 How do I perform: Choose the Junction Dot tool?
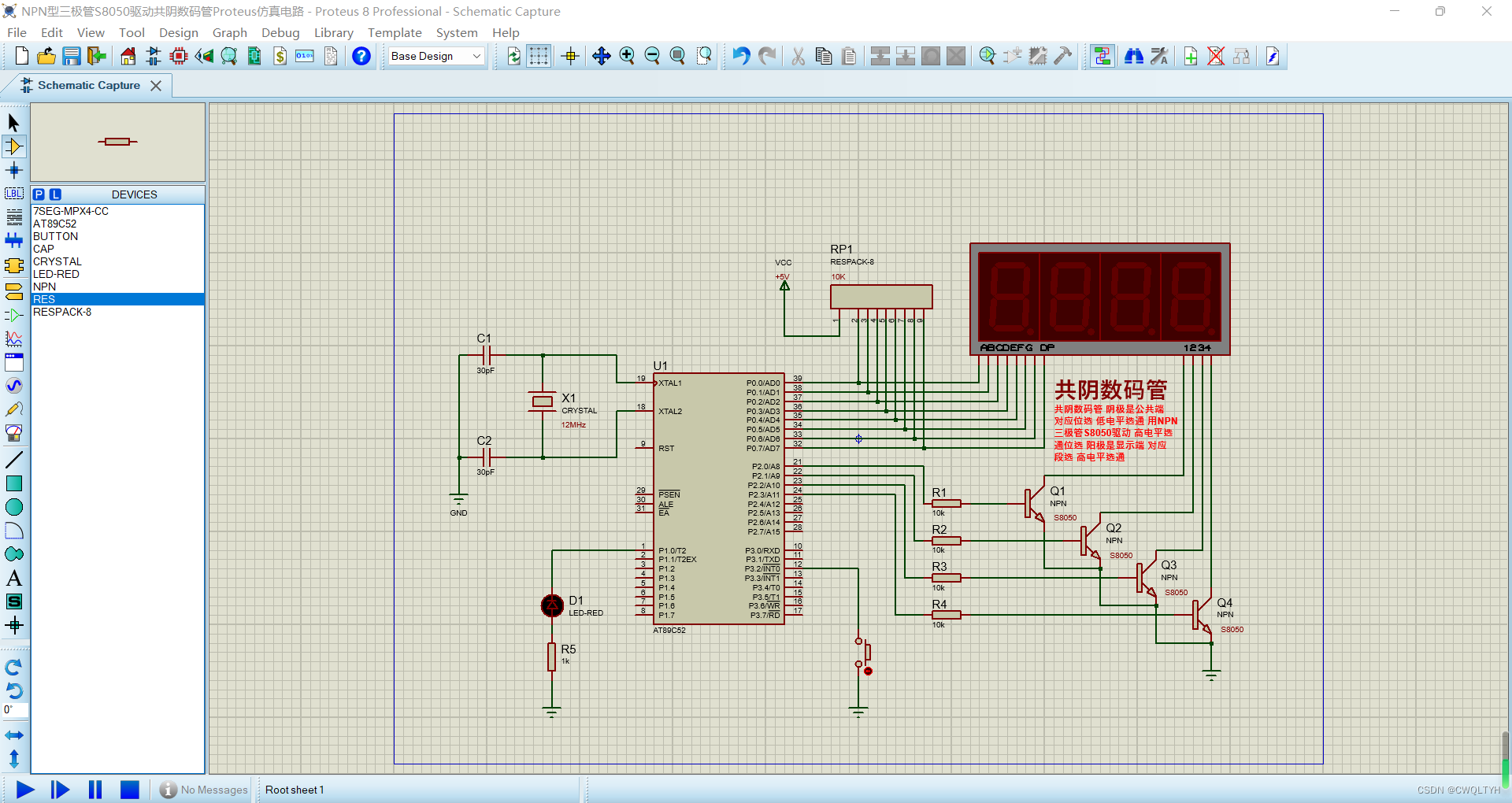tap(13, 170)
